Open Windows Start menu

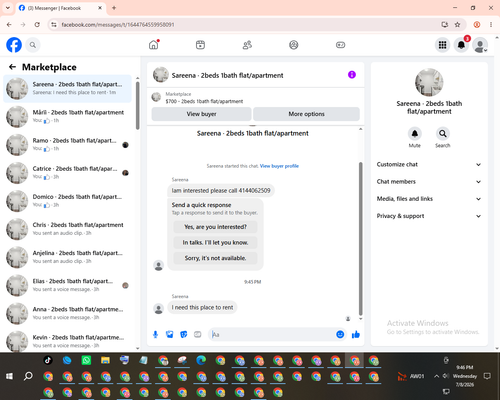(9, 376)
